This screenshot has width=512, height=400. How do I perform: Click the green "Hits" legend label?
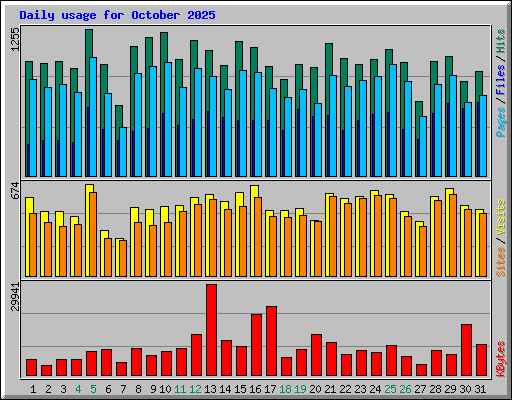500,41
